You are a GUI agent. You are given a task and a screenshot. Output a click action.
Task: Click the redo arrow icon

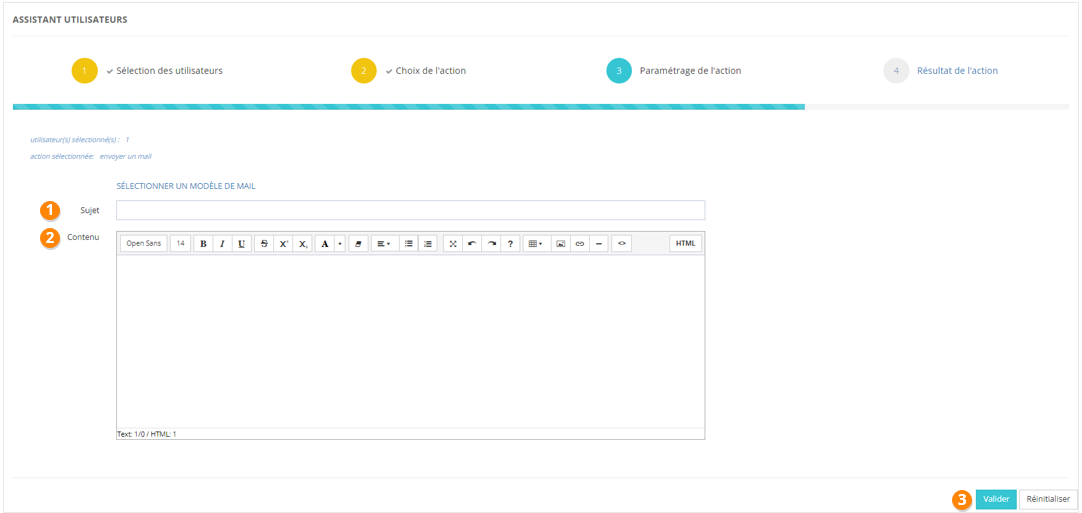491,243
